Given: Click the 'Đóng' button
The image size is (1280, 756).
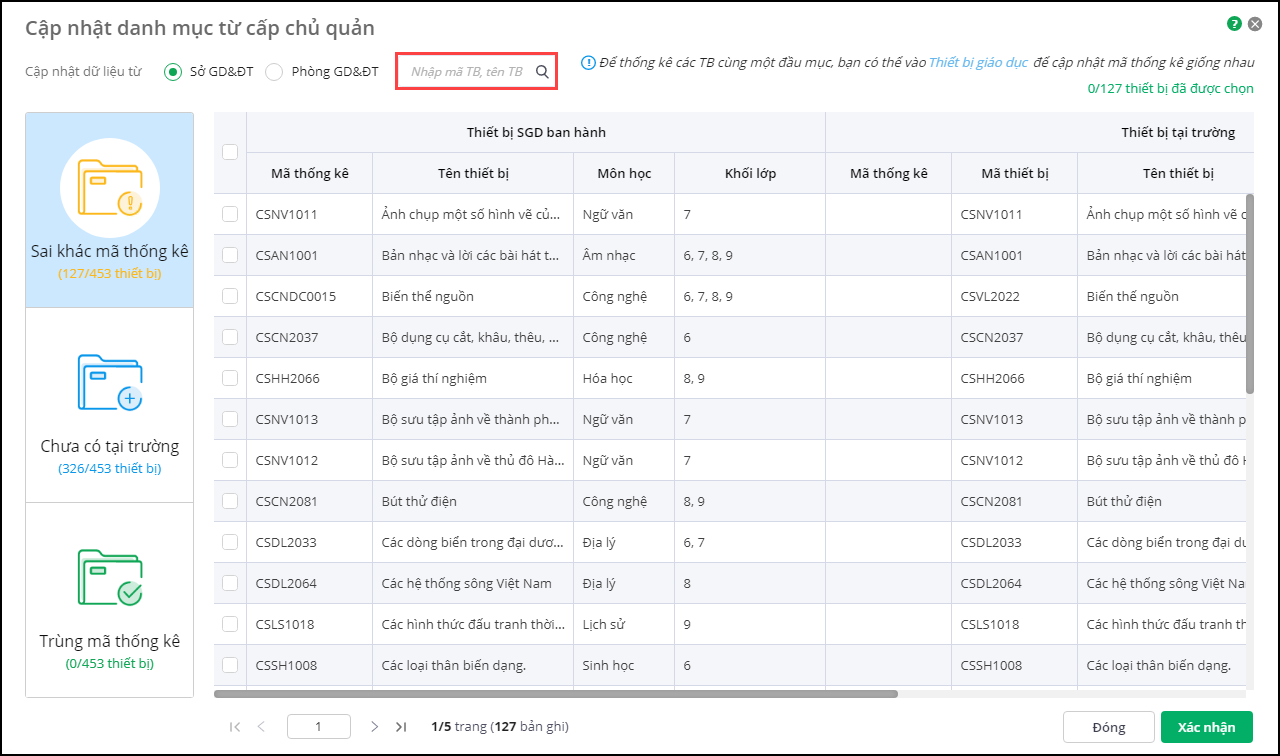Looking at the screenshot, I should pos(1108,727).
